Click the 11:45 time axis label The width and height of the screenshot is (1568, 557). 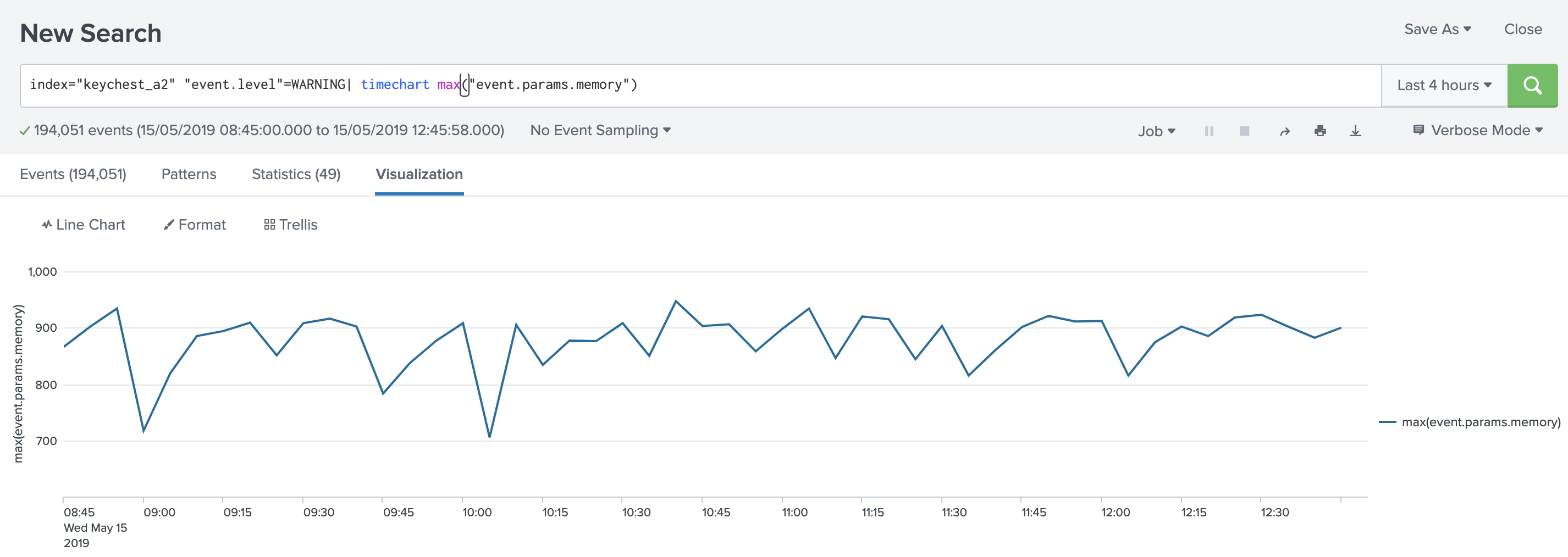click(x=1034, y=513)
